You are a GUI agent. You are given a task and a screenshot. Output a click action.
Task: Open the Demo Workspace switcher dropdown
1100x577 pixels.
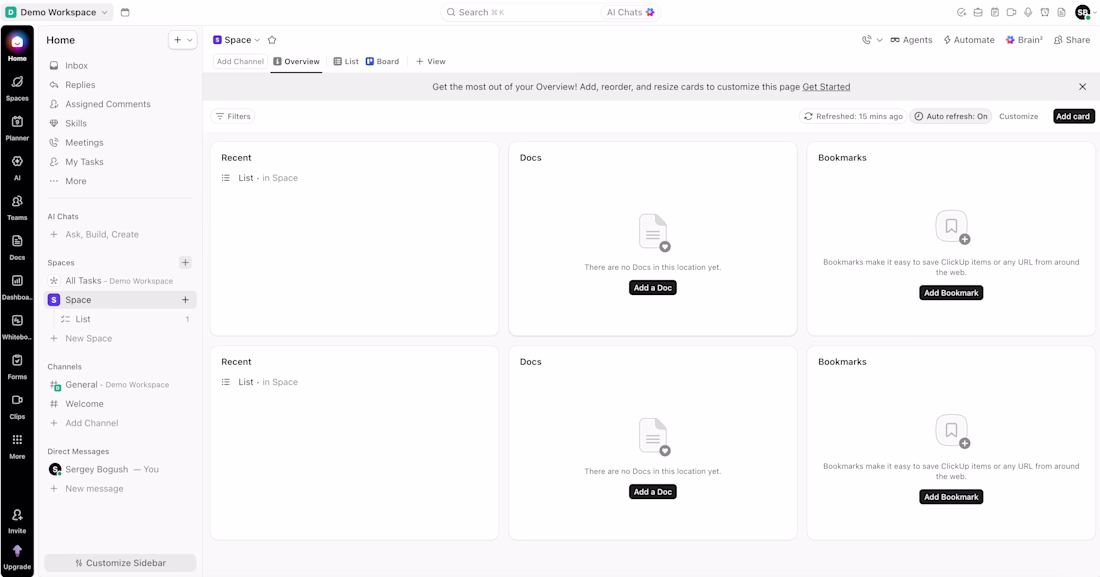point(58,12)
